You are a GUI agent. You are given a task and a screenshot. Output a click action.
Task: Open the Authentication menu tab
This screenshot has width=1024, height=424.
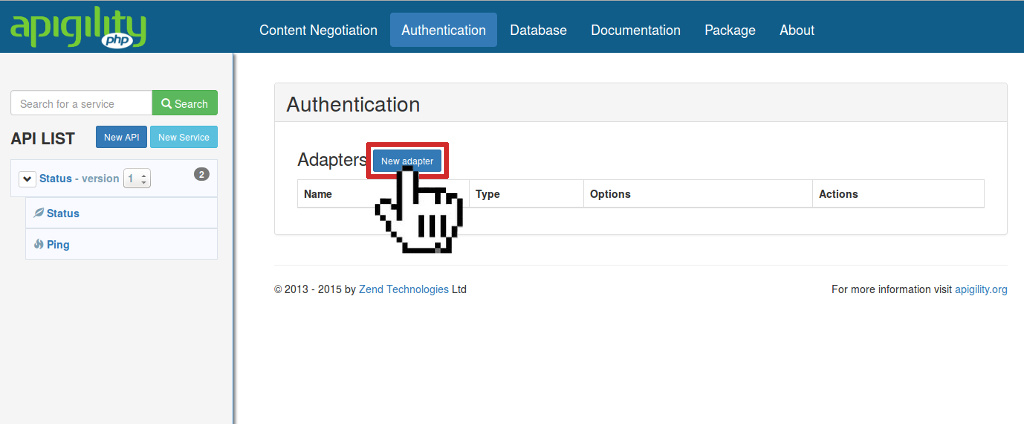(443, 30)
